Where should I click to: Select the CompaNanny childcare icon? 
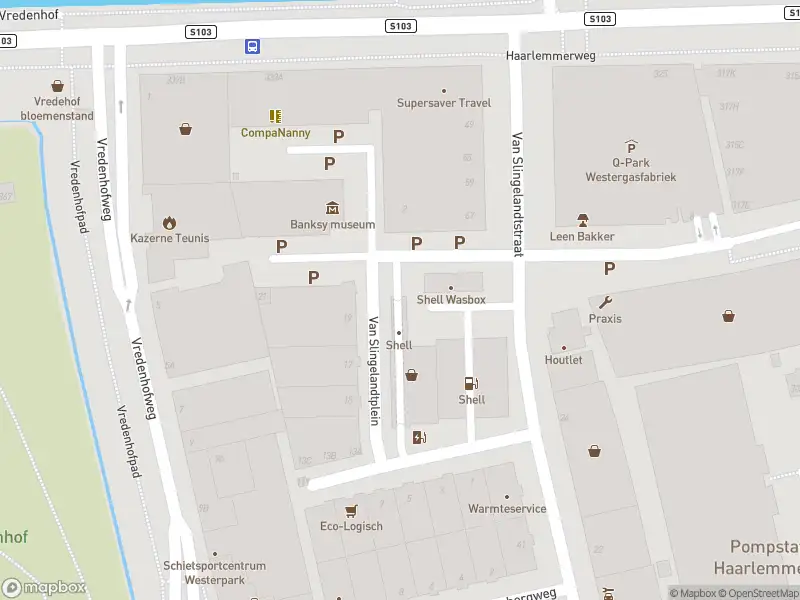coord(275,117)
